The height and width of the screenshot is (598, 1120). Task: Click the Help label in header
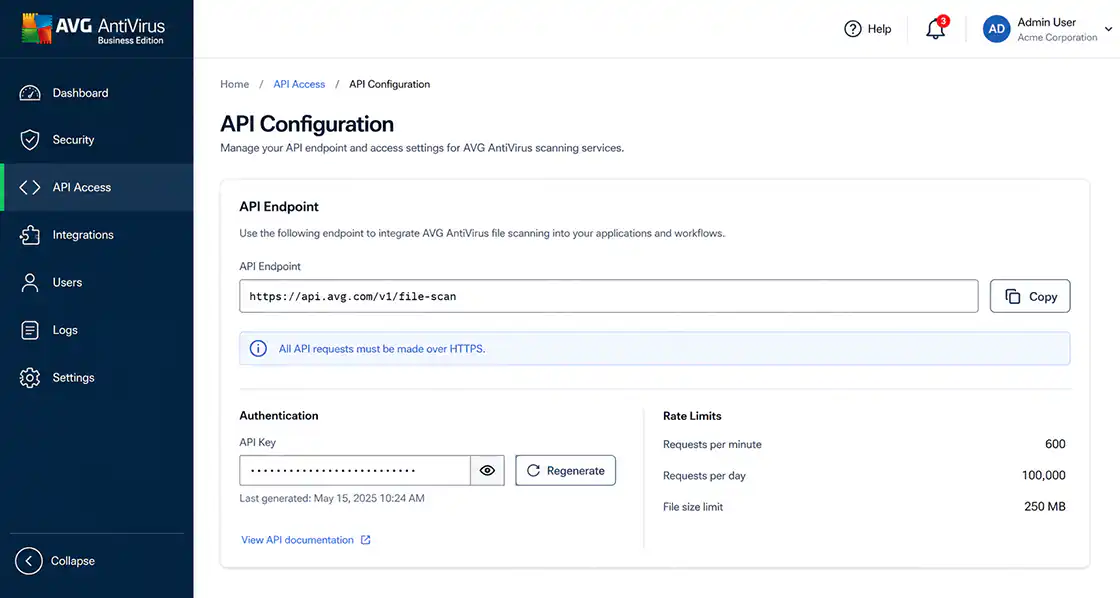coord(879,29)
